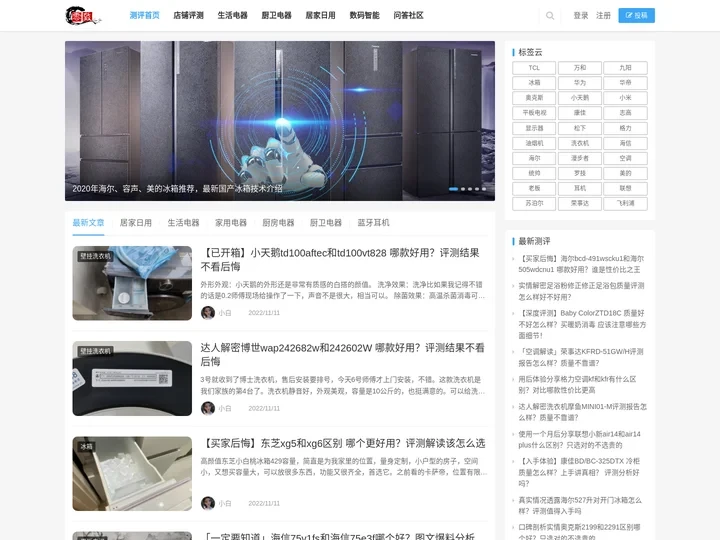Screen dimensions: 720x540
Task: Open review 荣事达KFRD-51GW/H评测
Action: pos(581,357)
